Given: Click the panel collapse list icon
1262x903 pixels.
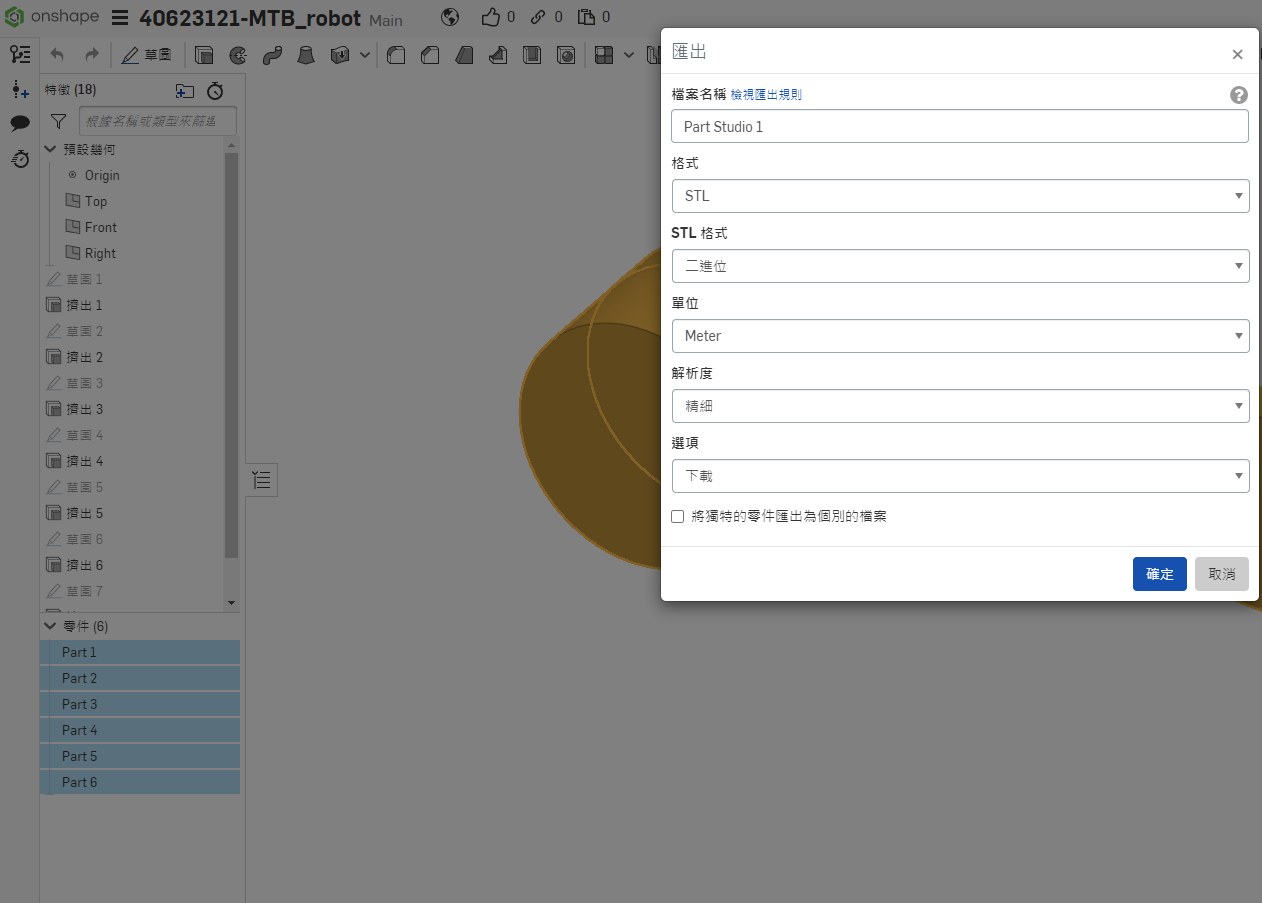Looking at the screenshot, I should click(262, 480).
